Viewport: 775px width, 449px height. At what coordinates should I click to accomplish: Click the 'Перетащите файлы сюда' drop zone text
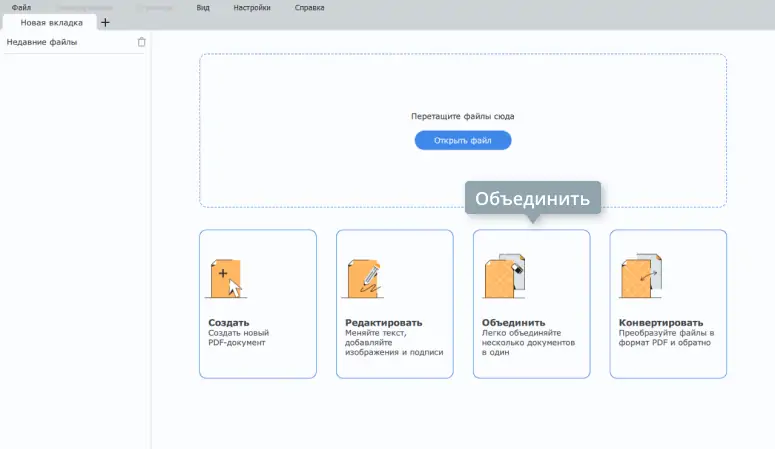click(x=462, y=117)
